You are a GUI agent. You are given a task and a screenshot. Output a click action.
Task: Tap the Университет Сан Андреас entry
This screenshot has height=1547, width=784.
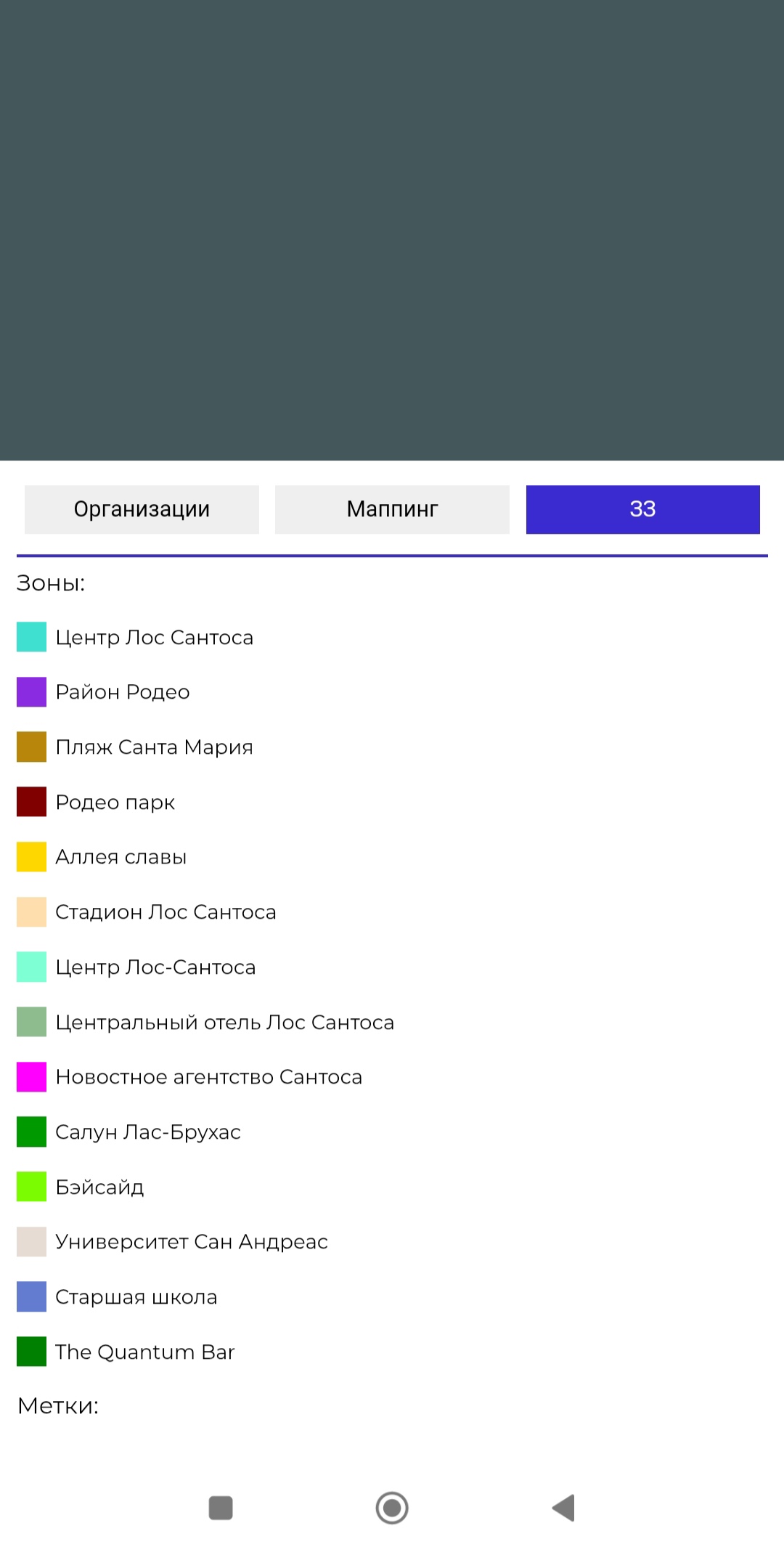(x=192, y=1242)
